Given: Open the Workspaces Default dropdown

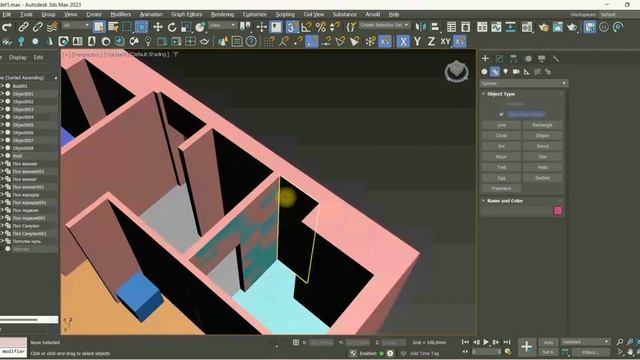Looking at the screenshot, I should (618, 15).
